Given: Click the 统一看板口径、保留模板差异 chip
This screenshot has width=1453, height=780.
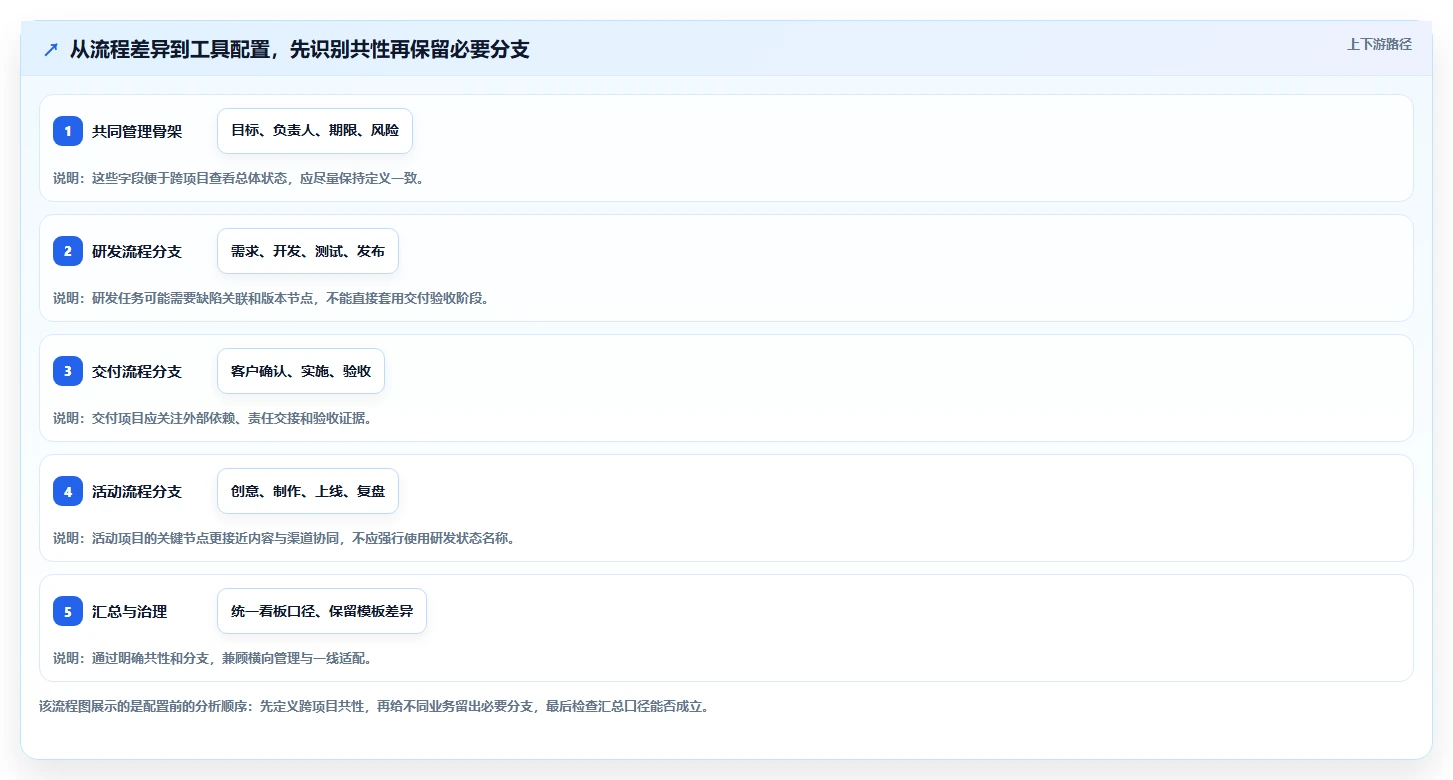Looking at the screenshot, I should tap(322, 611).
